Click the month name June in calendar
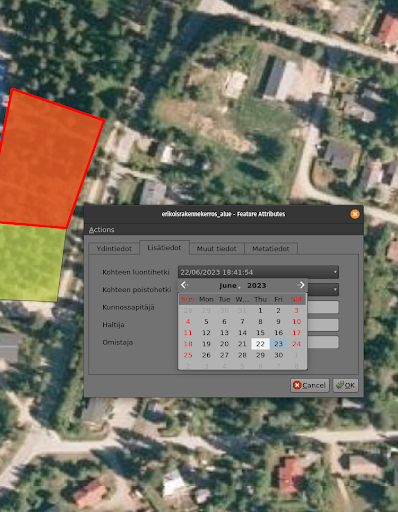 (x=228, y=286)
